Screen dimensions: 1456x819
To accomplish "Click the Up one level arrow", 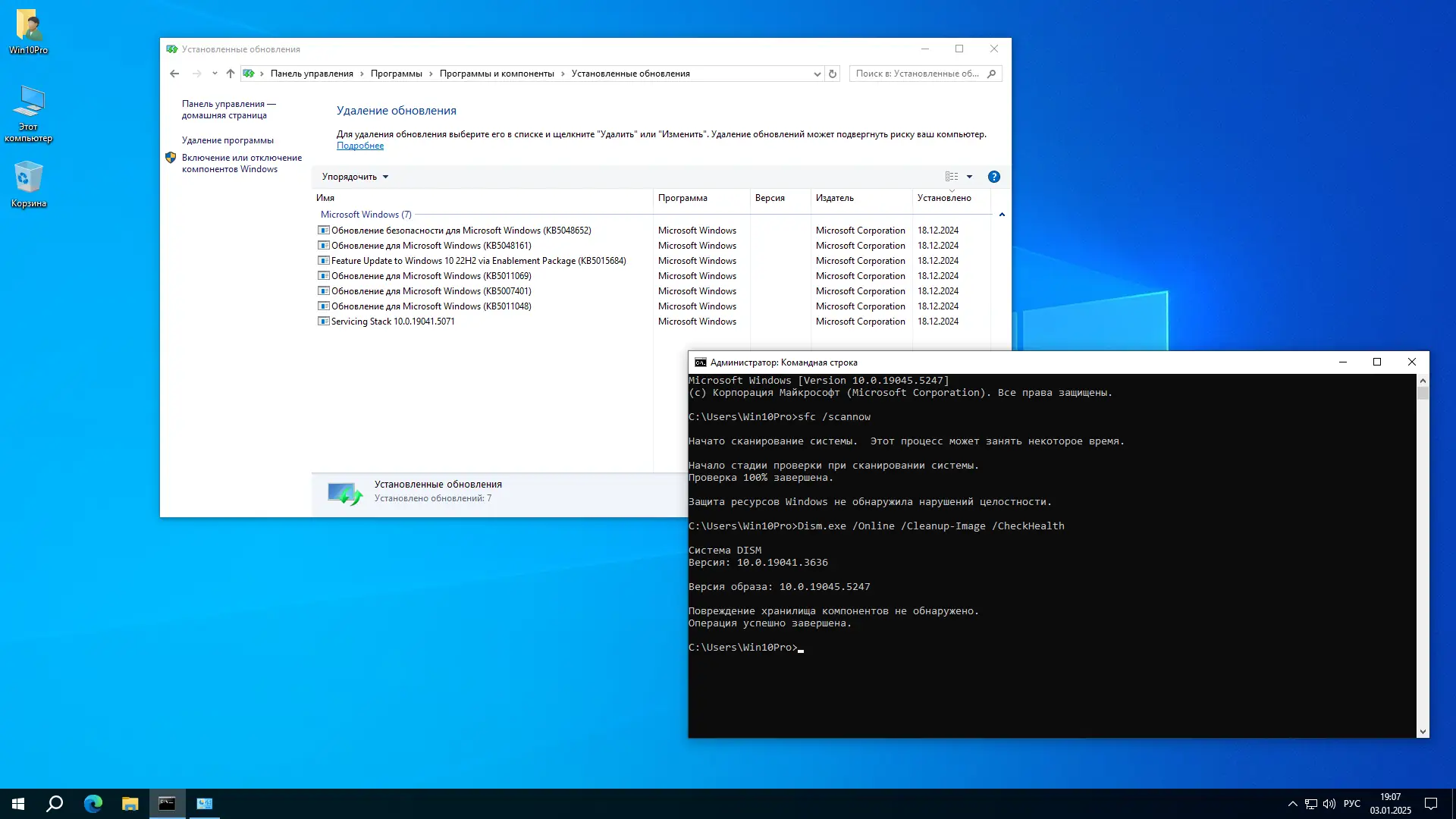I will [231, 74].
